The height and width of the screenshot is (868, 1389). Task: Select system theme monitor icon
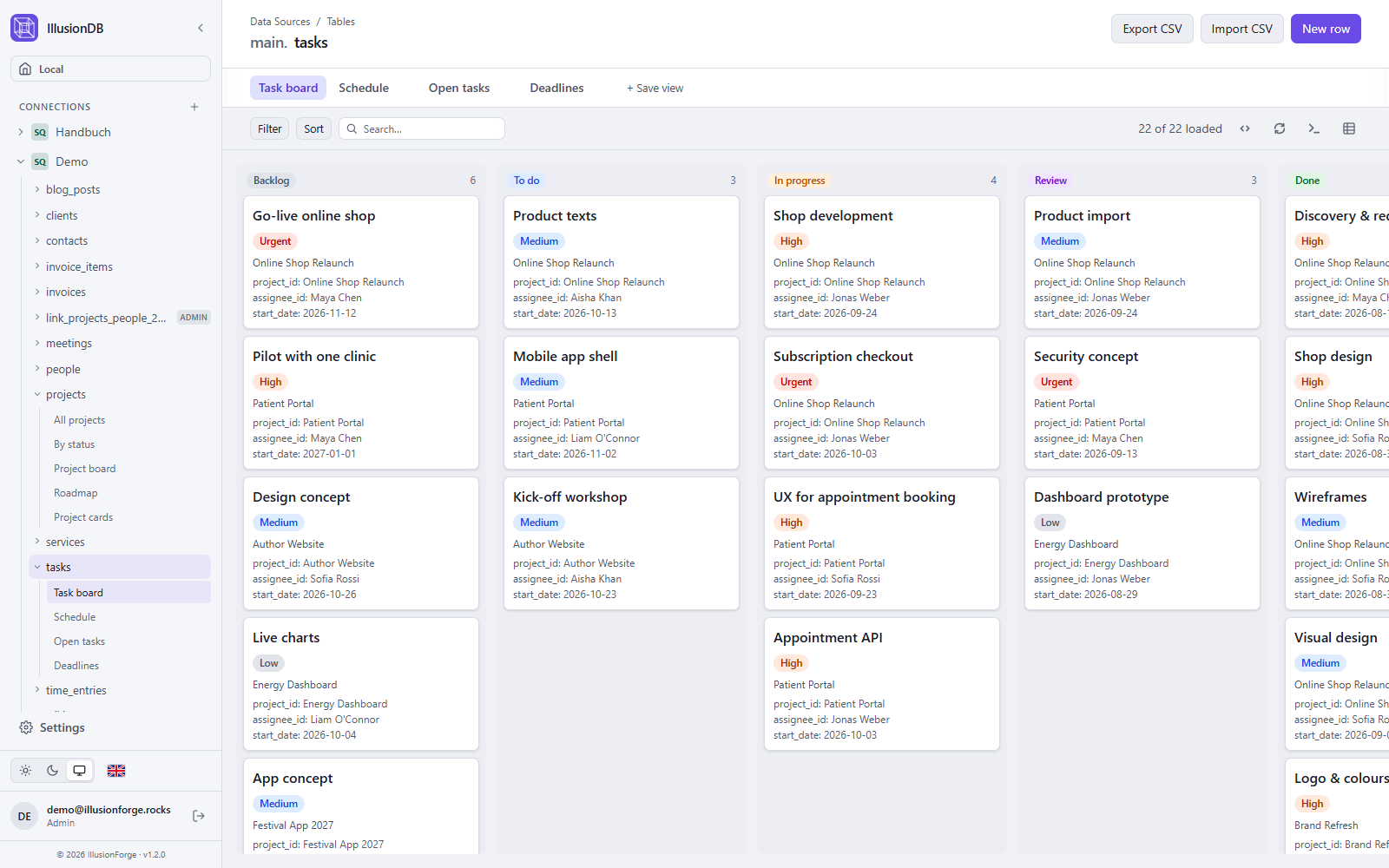[79, 770]
